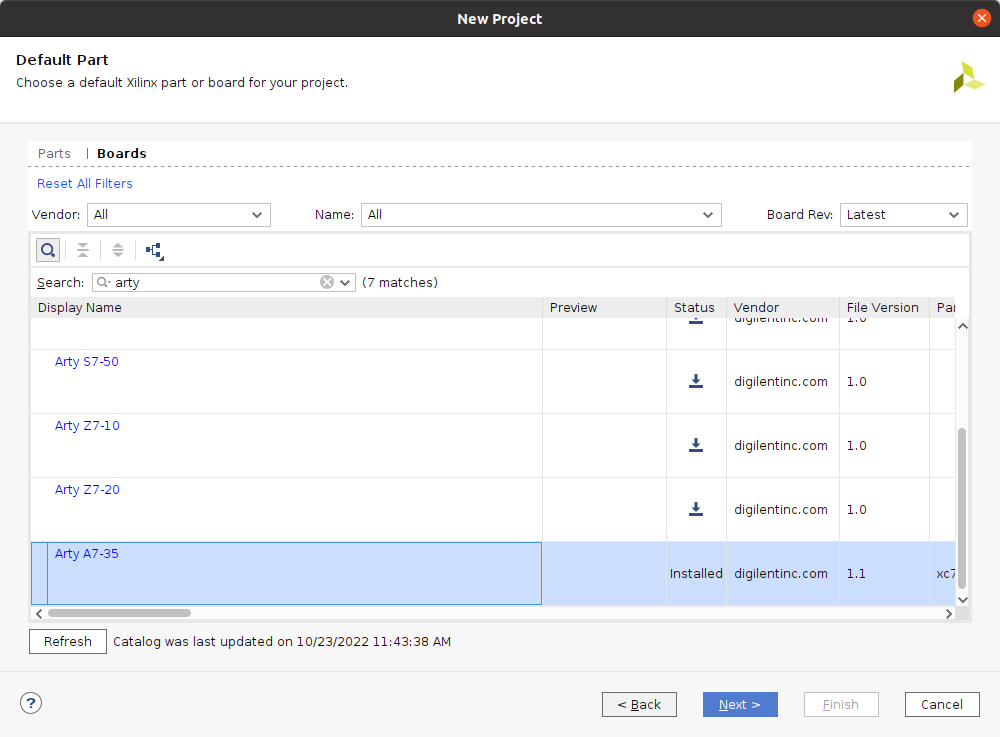This screenshot has height=737, width=1000.
Task: Click the Collapse All toolbar icon
Action: coord(83,250)
